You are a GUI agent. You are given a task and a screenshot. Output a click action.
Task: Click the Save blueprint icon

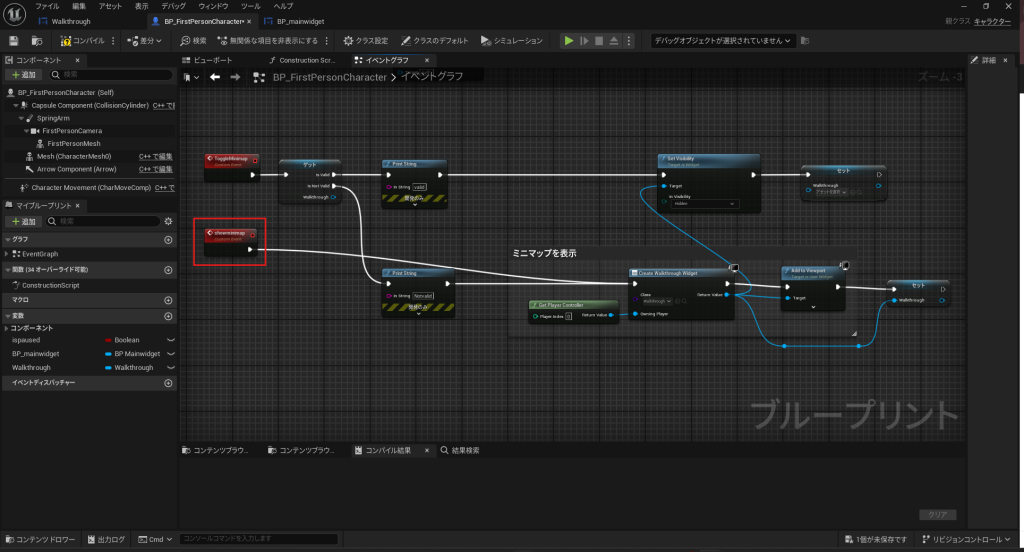pos(14,41)
